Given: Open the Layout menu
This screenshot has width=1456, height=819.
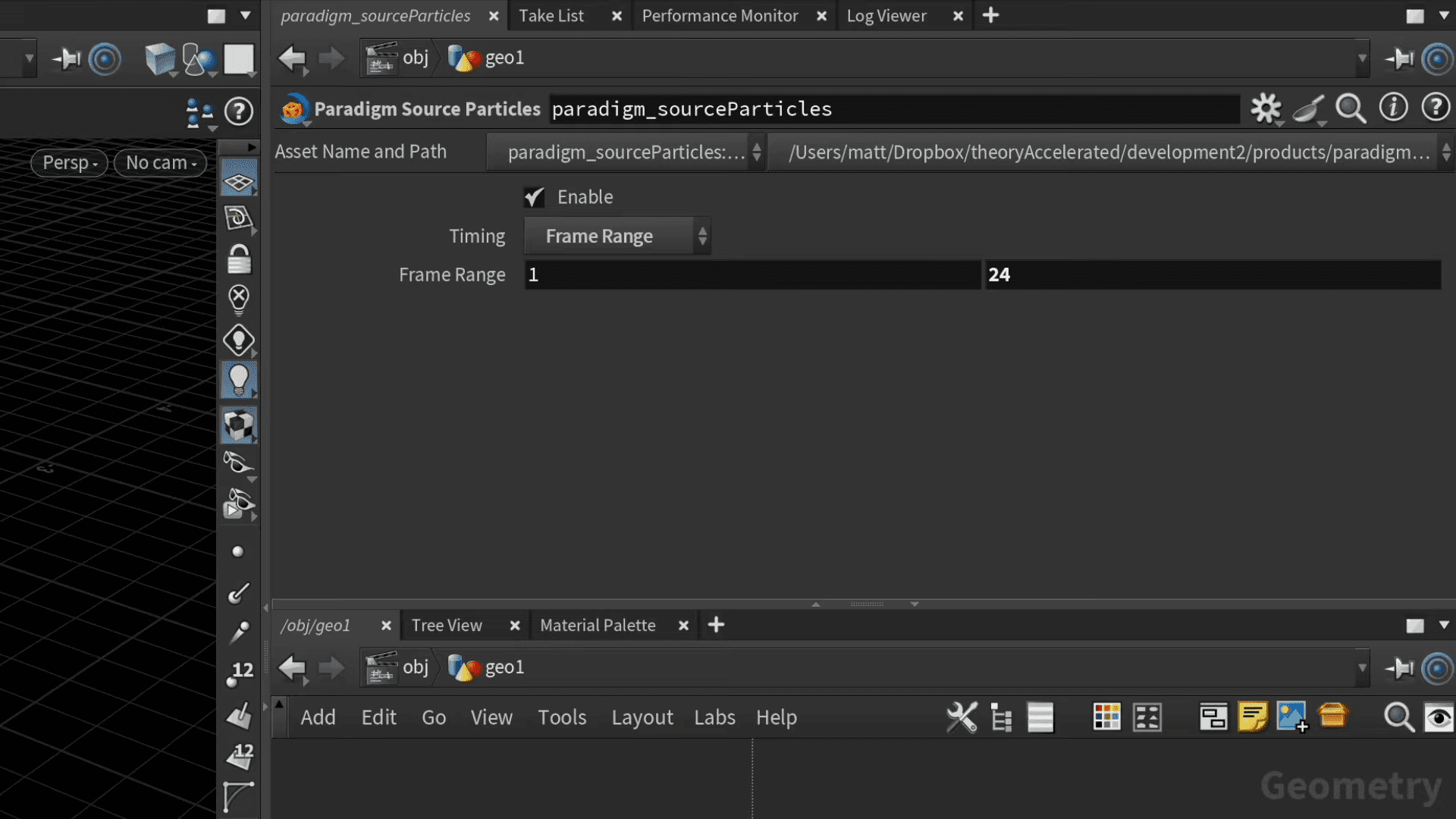Looking at the screenshot, I should 642,717.
